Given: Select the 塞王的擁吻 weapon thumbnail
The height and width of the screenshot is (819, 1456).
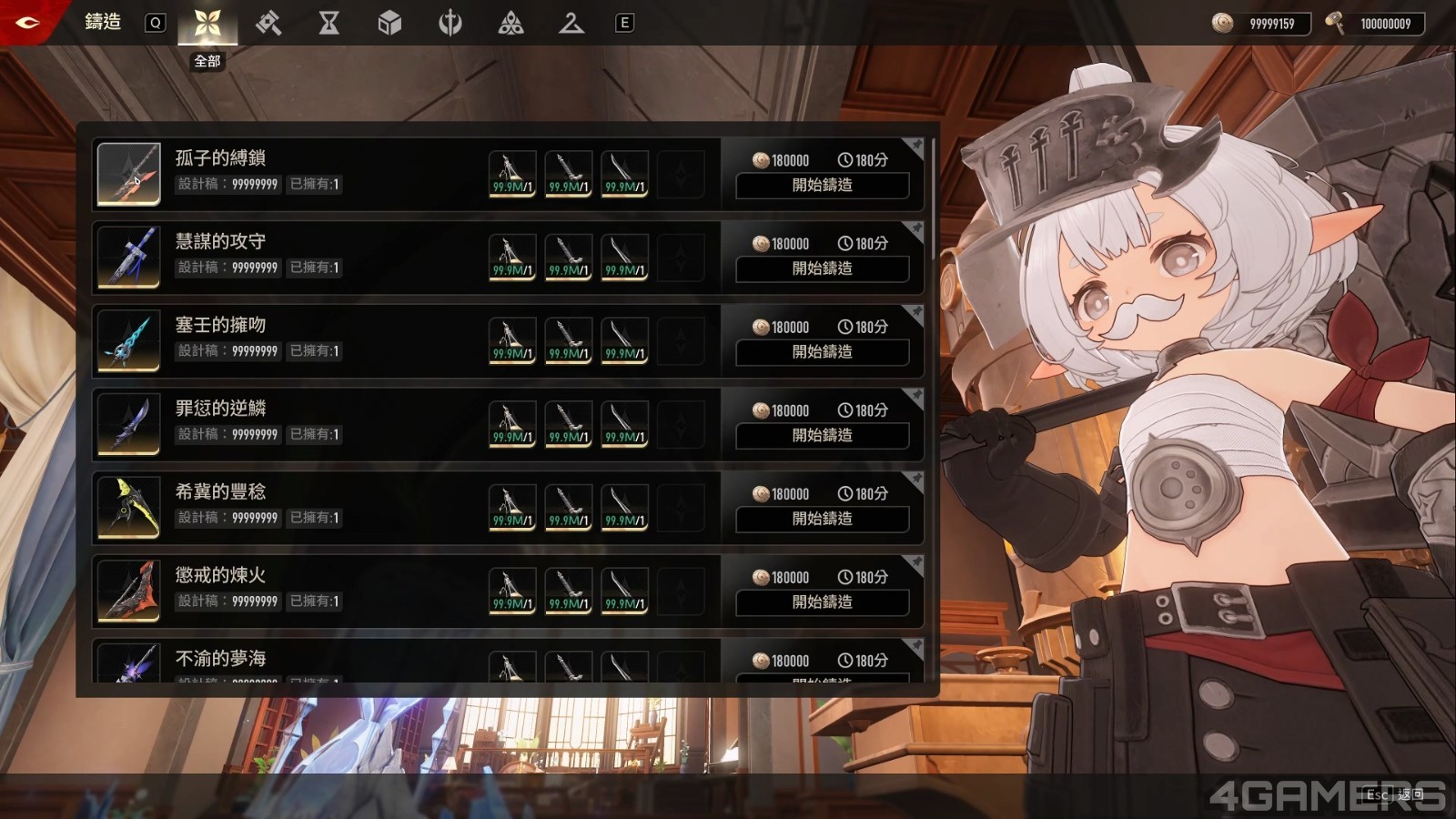Looking at the screenshot, I should tap(128, 340).
